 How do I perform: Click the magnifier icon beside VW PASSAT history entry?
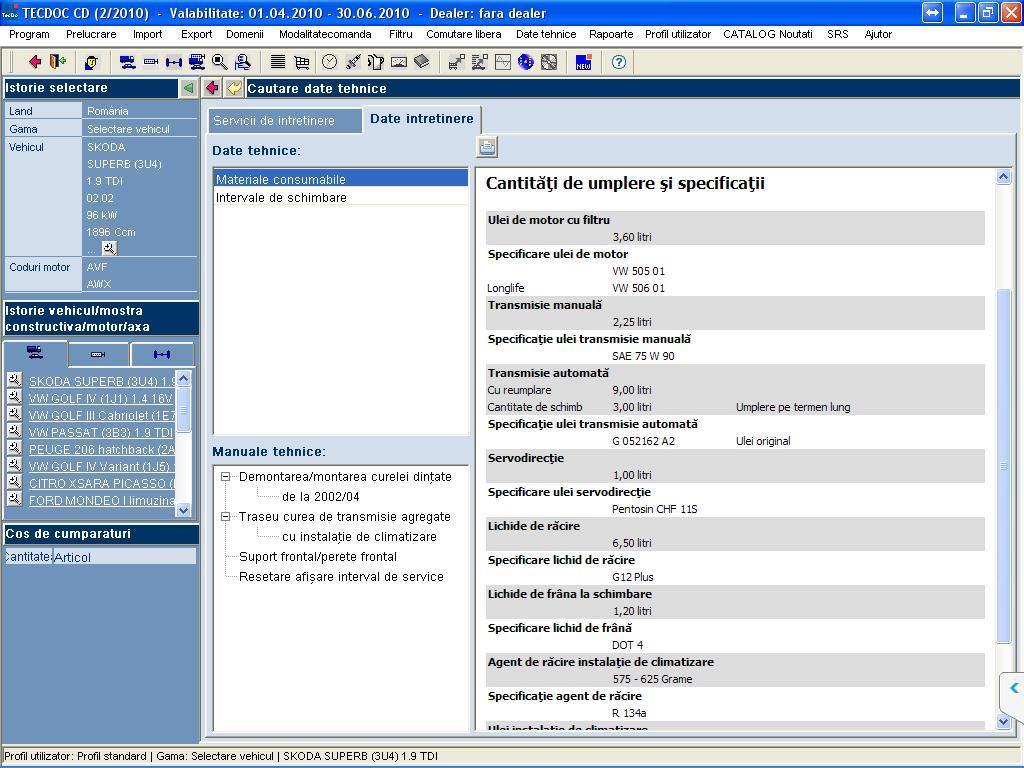[x=14, y=431]
